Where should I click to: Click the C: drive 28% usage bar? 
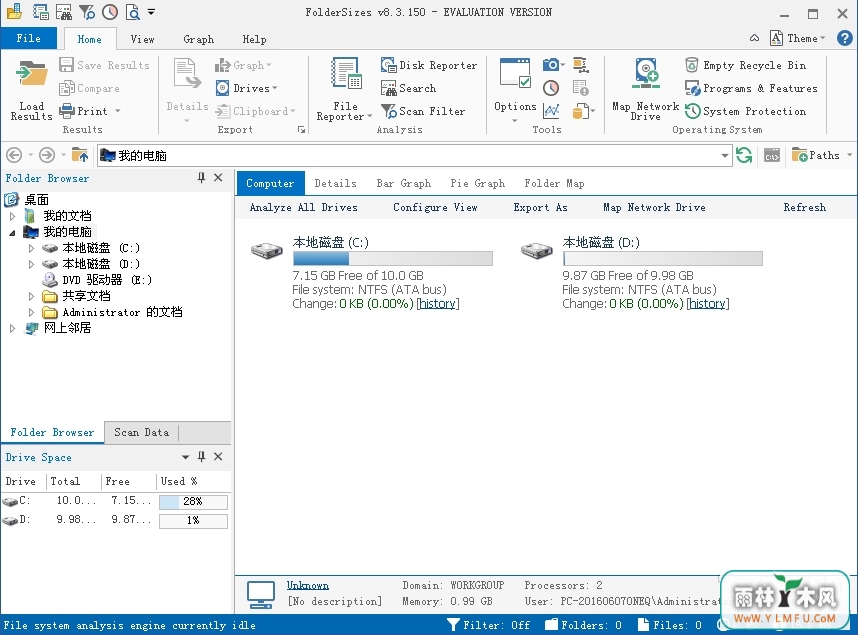(193, 501)
